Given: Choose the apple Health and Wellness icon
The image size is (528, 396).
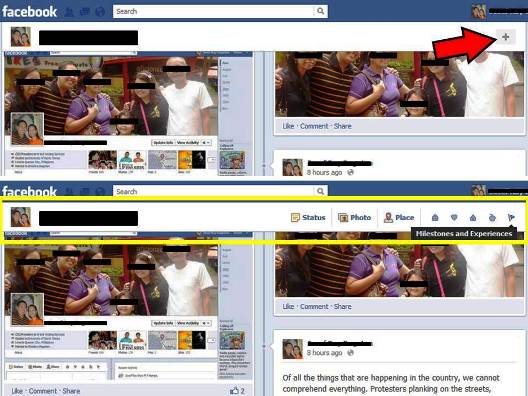Looking at the screenshot, I should pos(492,218).
